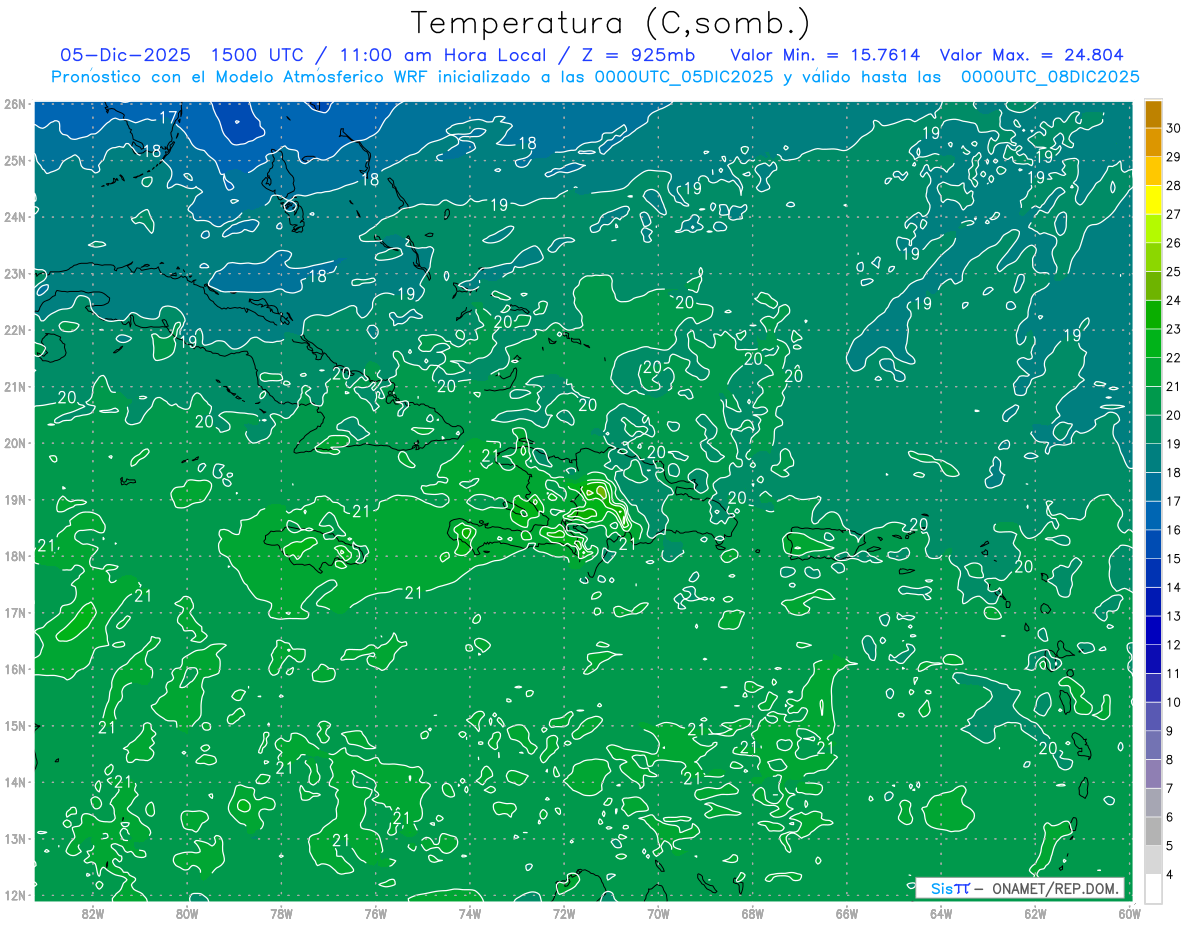Click "Valor Max. = 24.804" text
The height and width of the screenshot is (927, 1200).
point(1032,55)
